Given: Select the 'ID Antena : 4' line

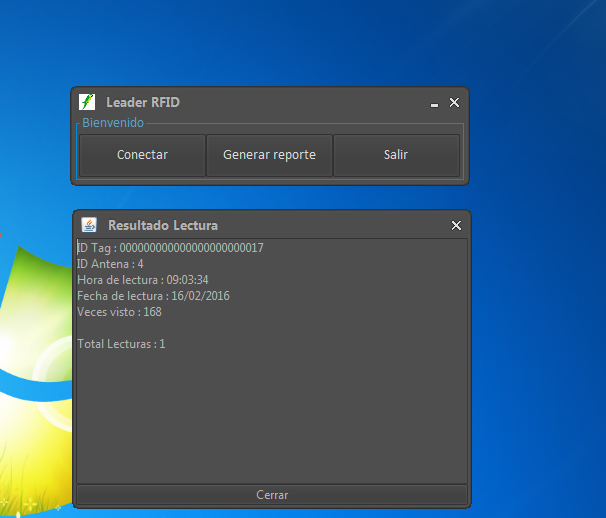Looking at the screenshot, I should (110, 264).
